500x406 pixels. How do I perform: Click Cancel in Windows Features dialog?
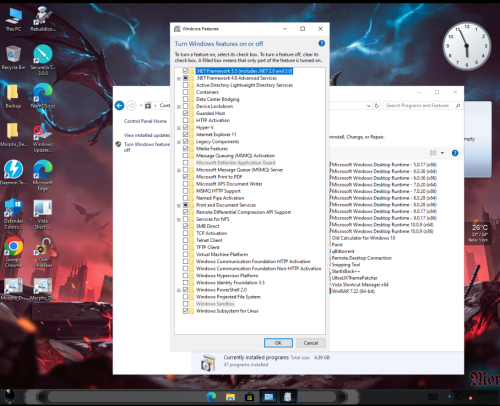[311, 343]
